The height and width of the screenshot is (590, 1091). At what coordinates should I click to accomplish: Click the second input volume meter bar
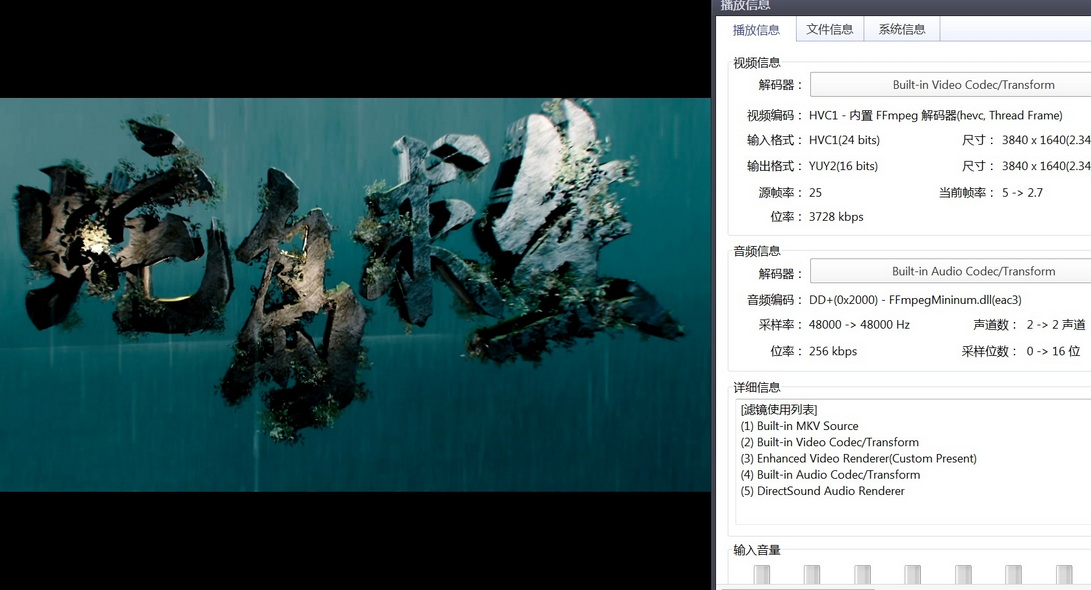812,575
